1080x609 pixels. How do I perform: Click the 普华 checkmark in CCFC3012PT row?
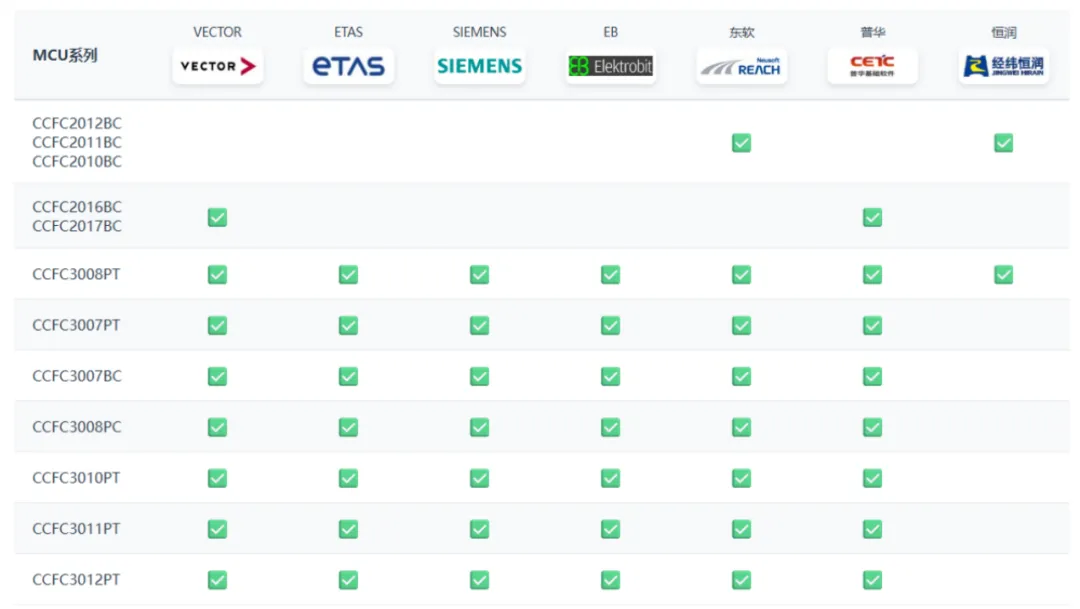(873, 580)
